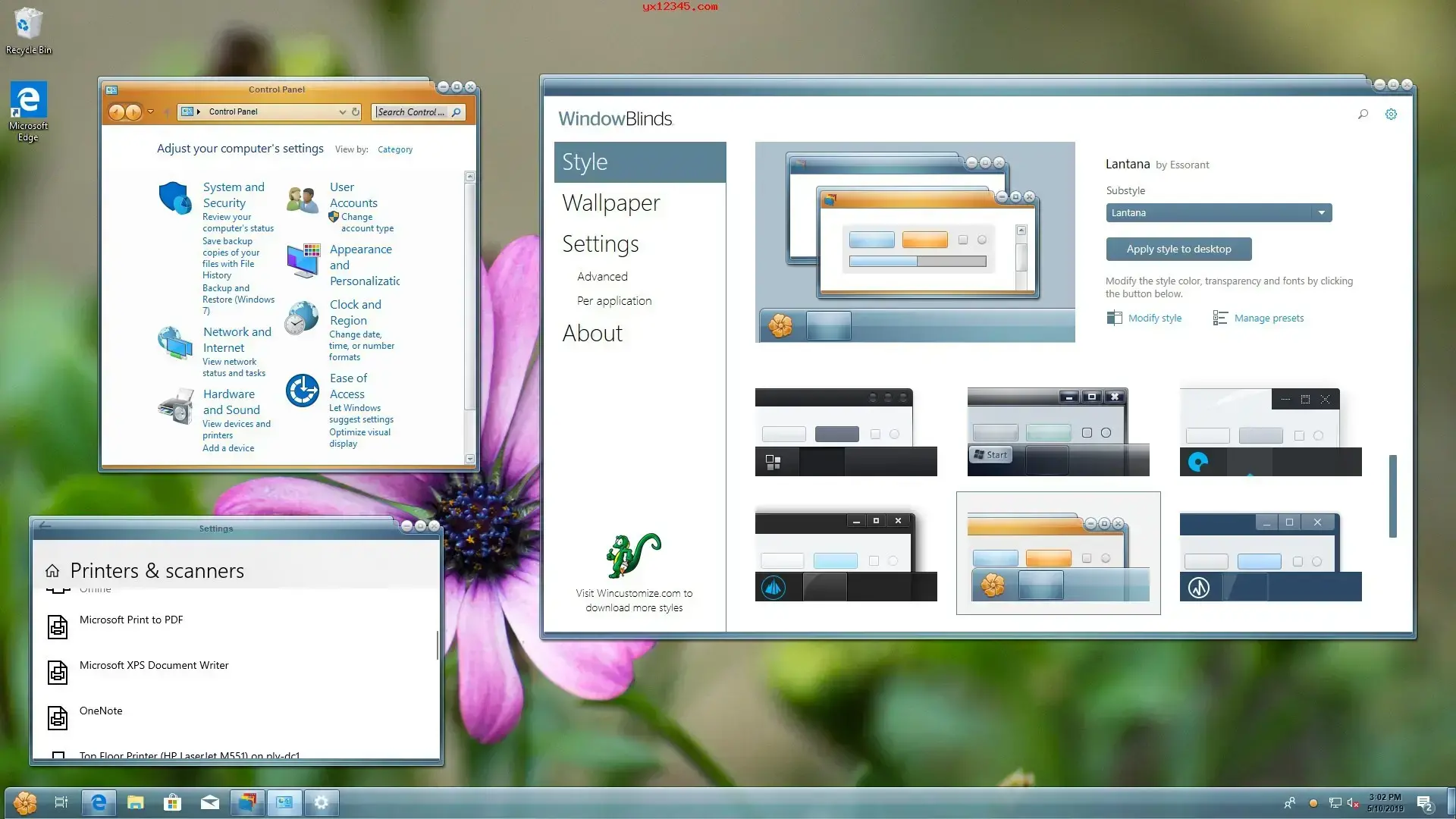
Task: Open the flower Start button on taskbar
Action: 25,802
